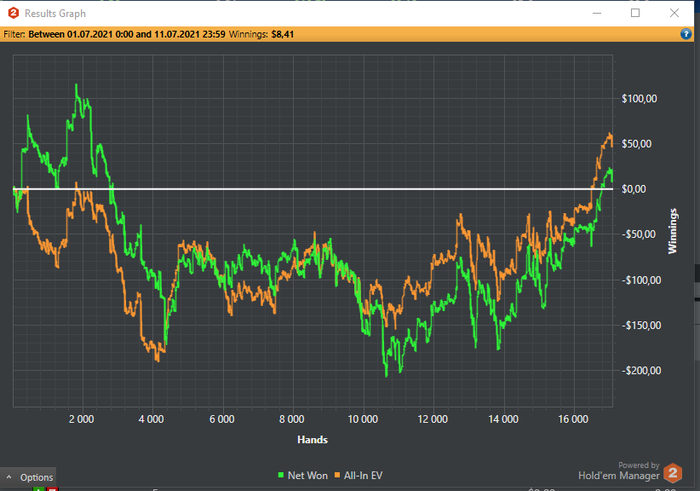Image resolution: width=700 pixels, height=491 pixels.
Task: Click the filter date range text
Action: (x=127, y=34)
